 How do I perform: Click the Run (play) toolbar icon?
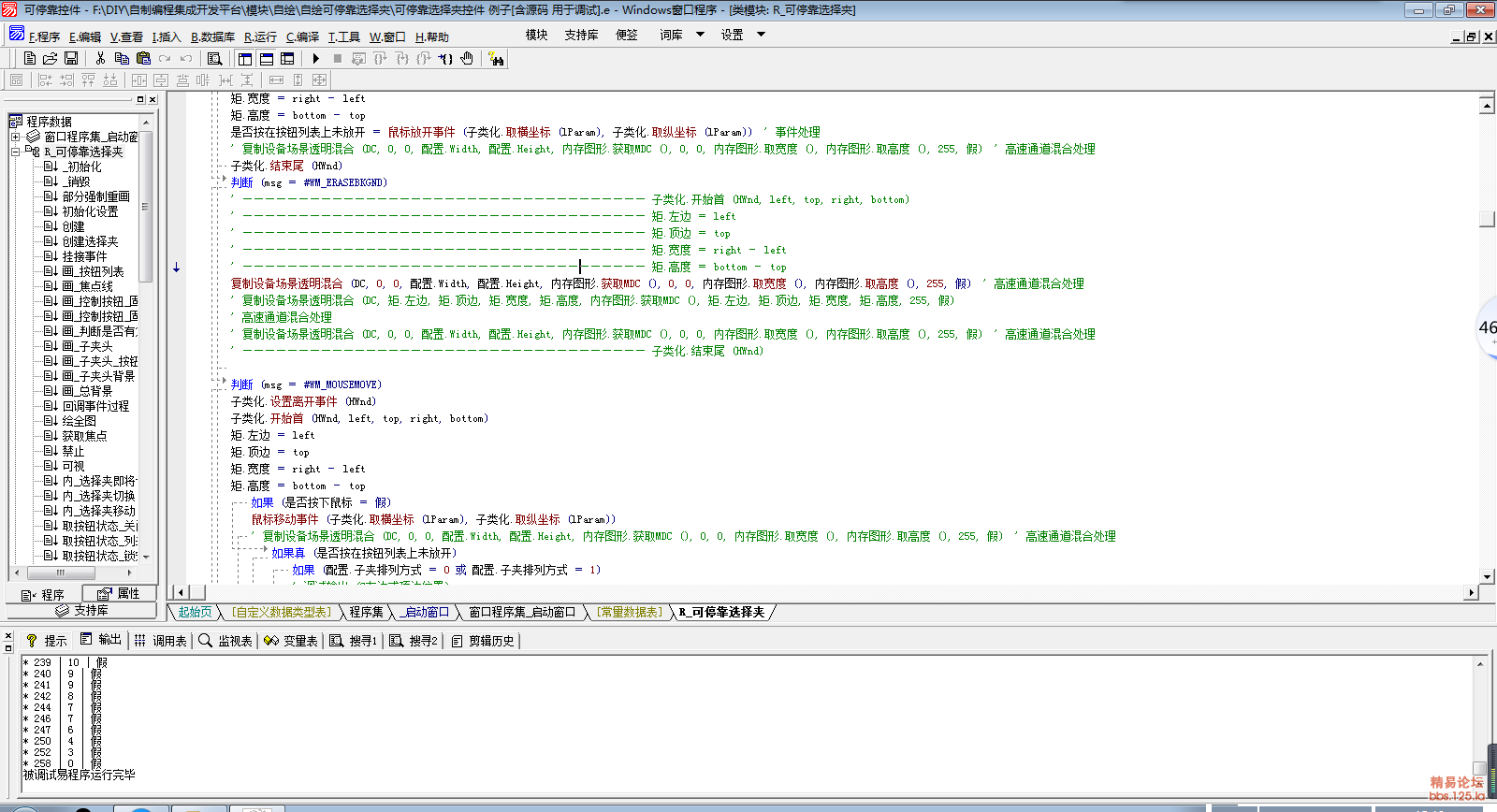[x=316, y=59]
